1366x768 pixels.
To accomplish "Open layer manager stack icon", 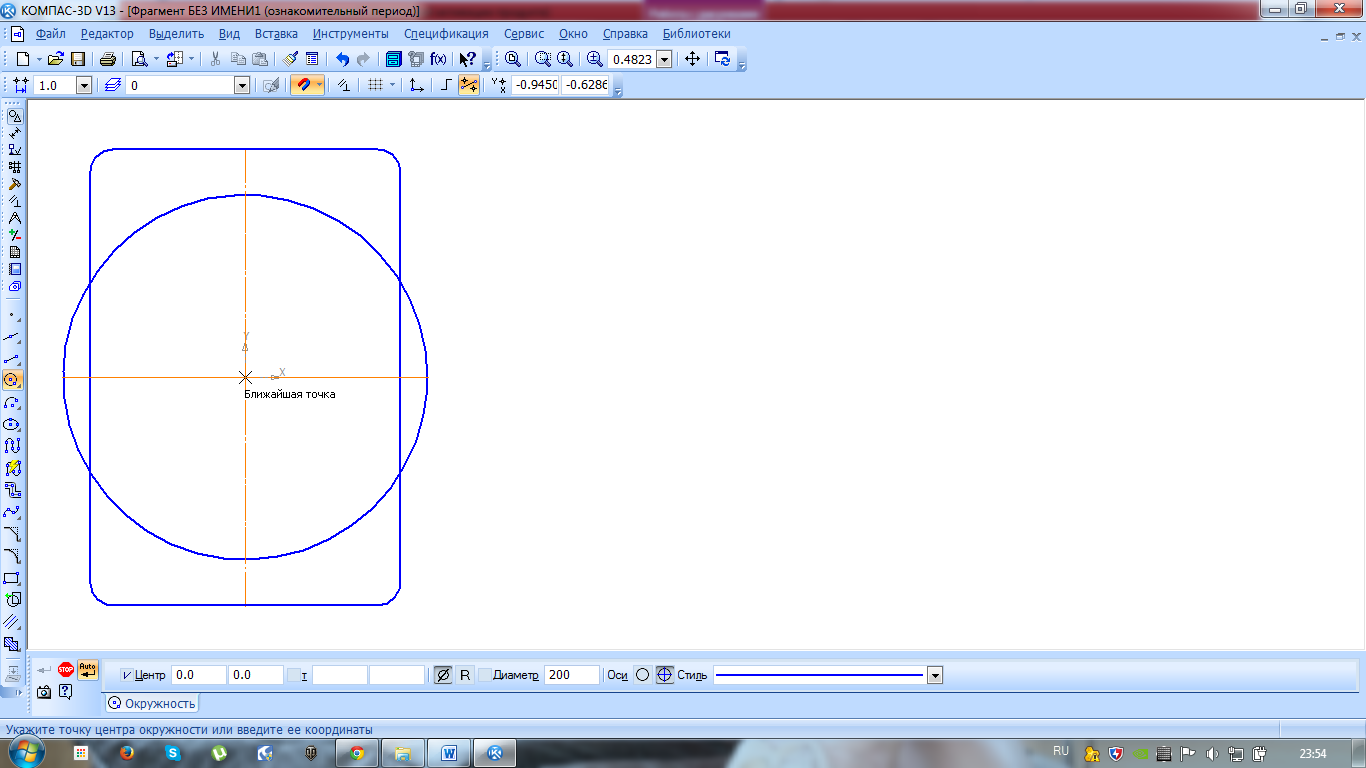I will [112, 85].
